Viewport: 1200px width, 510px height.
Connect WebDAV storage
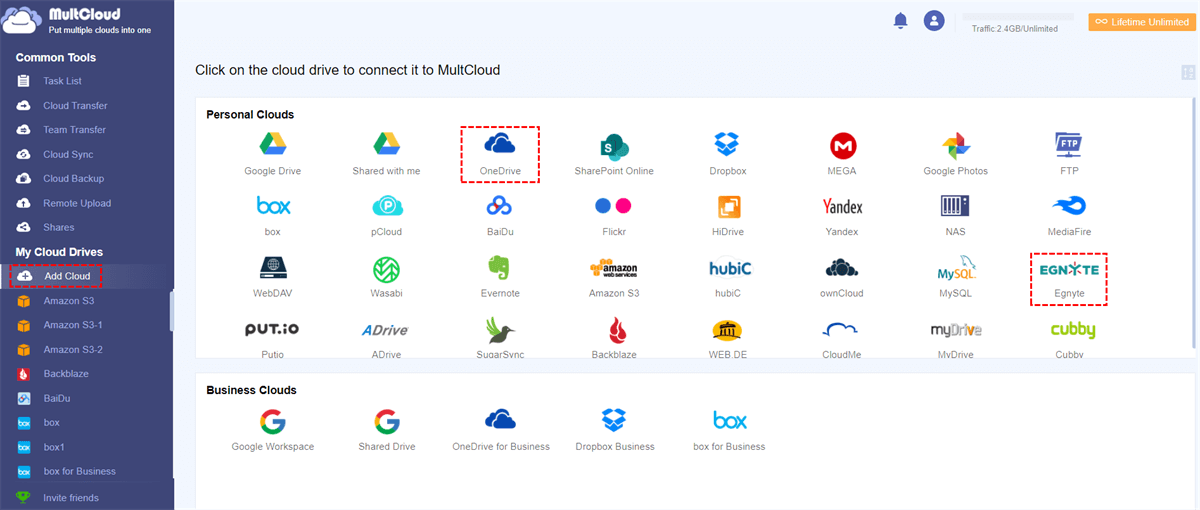point(272,277)
